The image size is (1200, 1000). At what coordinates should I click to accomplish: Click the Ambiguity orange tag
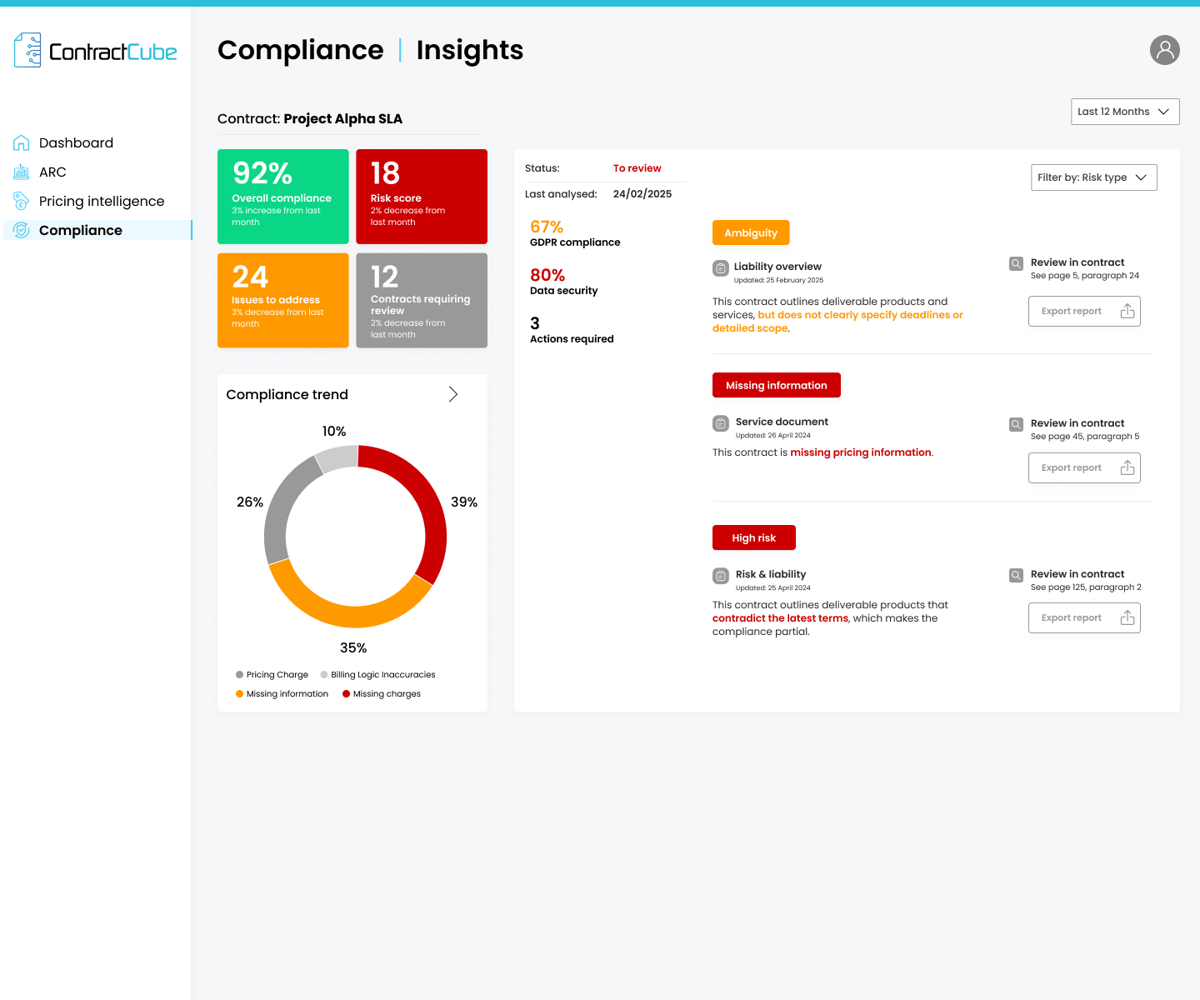[x=751, y=233]
